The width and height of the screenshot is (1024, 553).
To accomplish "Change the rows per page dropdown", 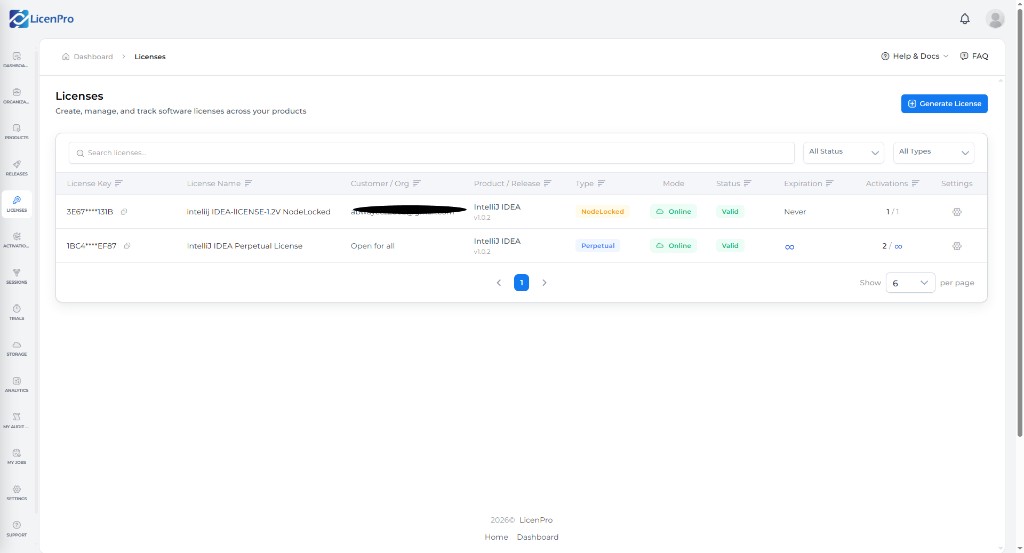I will [x=910, y=283].
